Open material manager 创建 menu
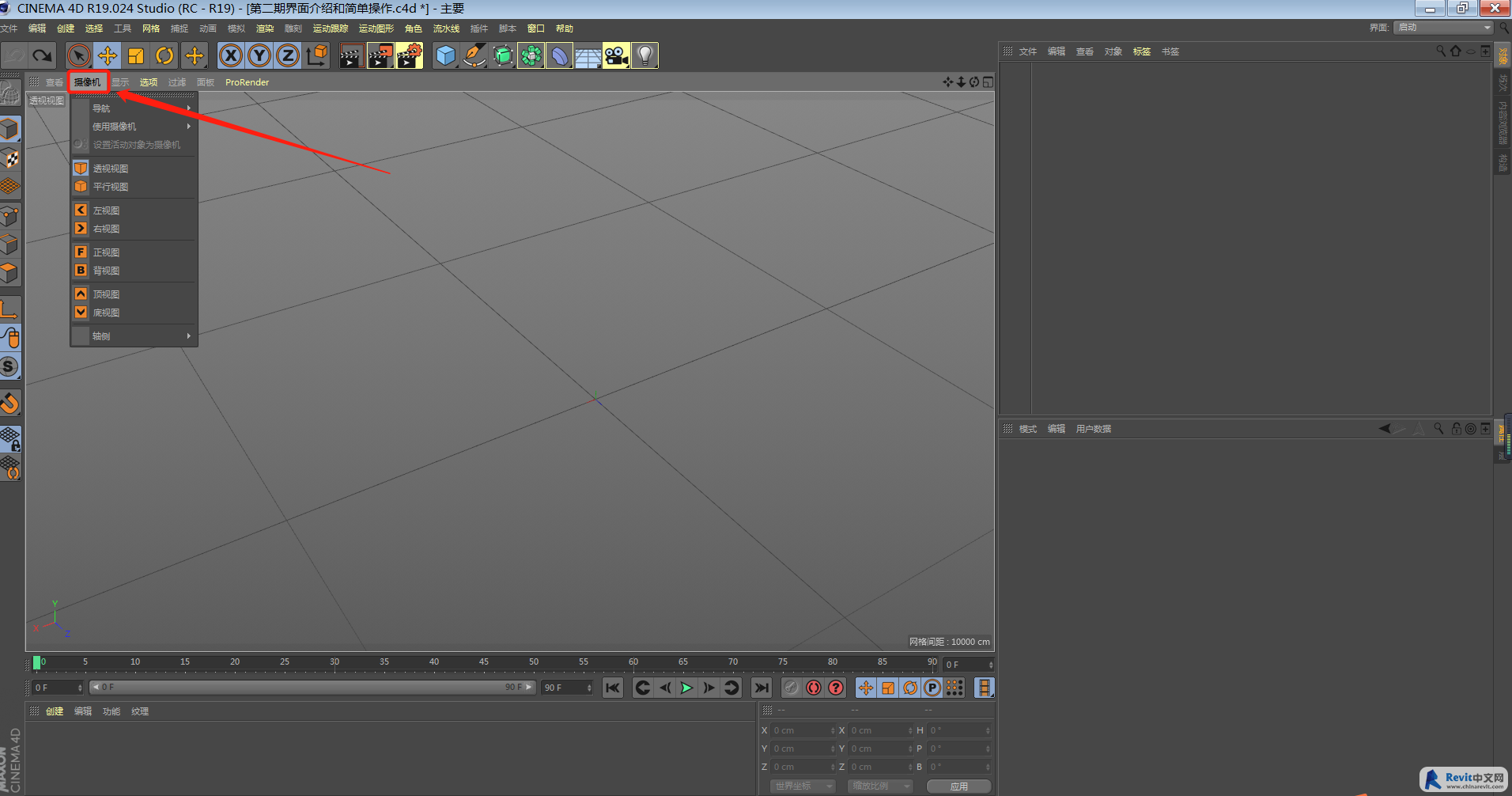 [x=55, y=711]
